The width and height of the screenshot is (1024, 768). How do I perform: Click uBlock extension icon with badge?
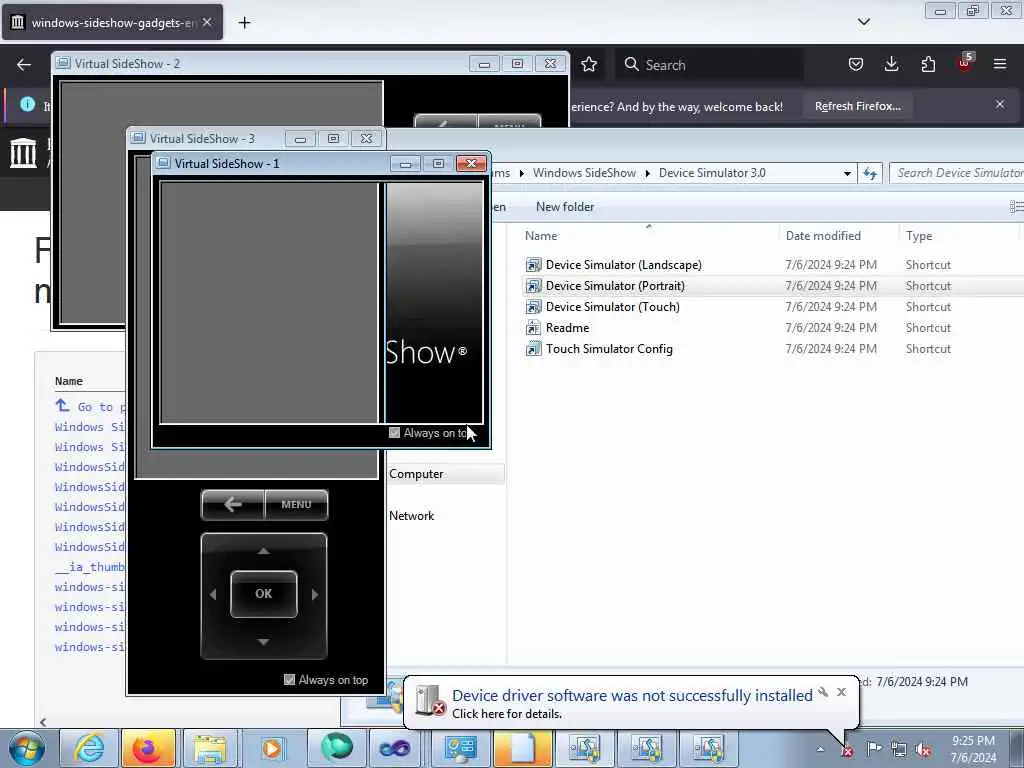(x=965, y=63)
